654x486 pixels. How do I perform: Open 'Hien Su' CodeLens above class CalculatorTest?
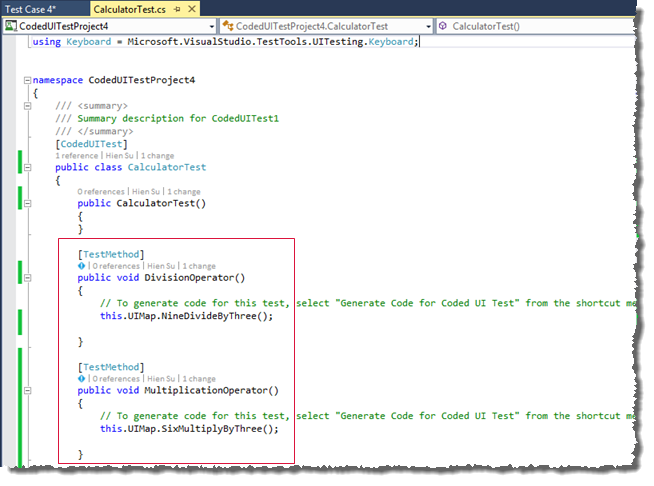(x=119, y=156)
